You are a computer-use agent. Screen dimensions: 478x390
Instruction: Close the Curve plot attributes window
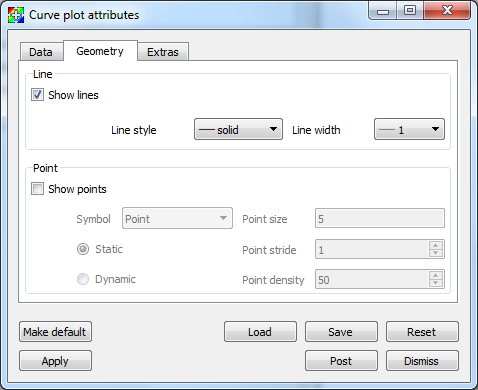click(447, 11)
